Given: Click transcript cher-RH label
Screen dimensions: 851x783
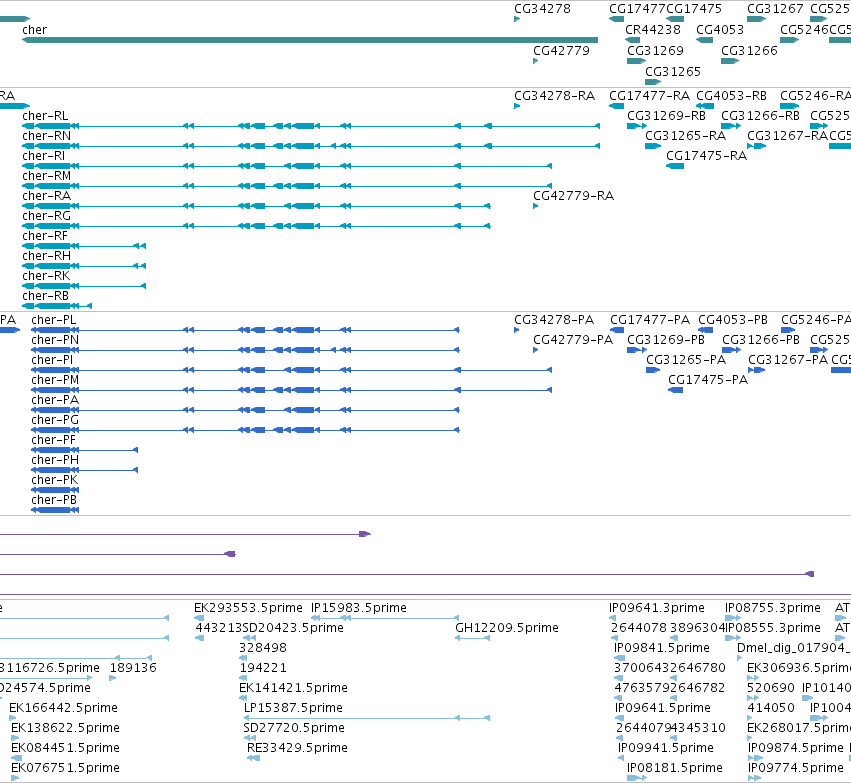Looking at the screenshot, I should (x=46, y=256).
